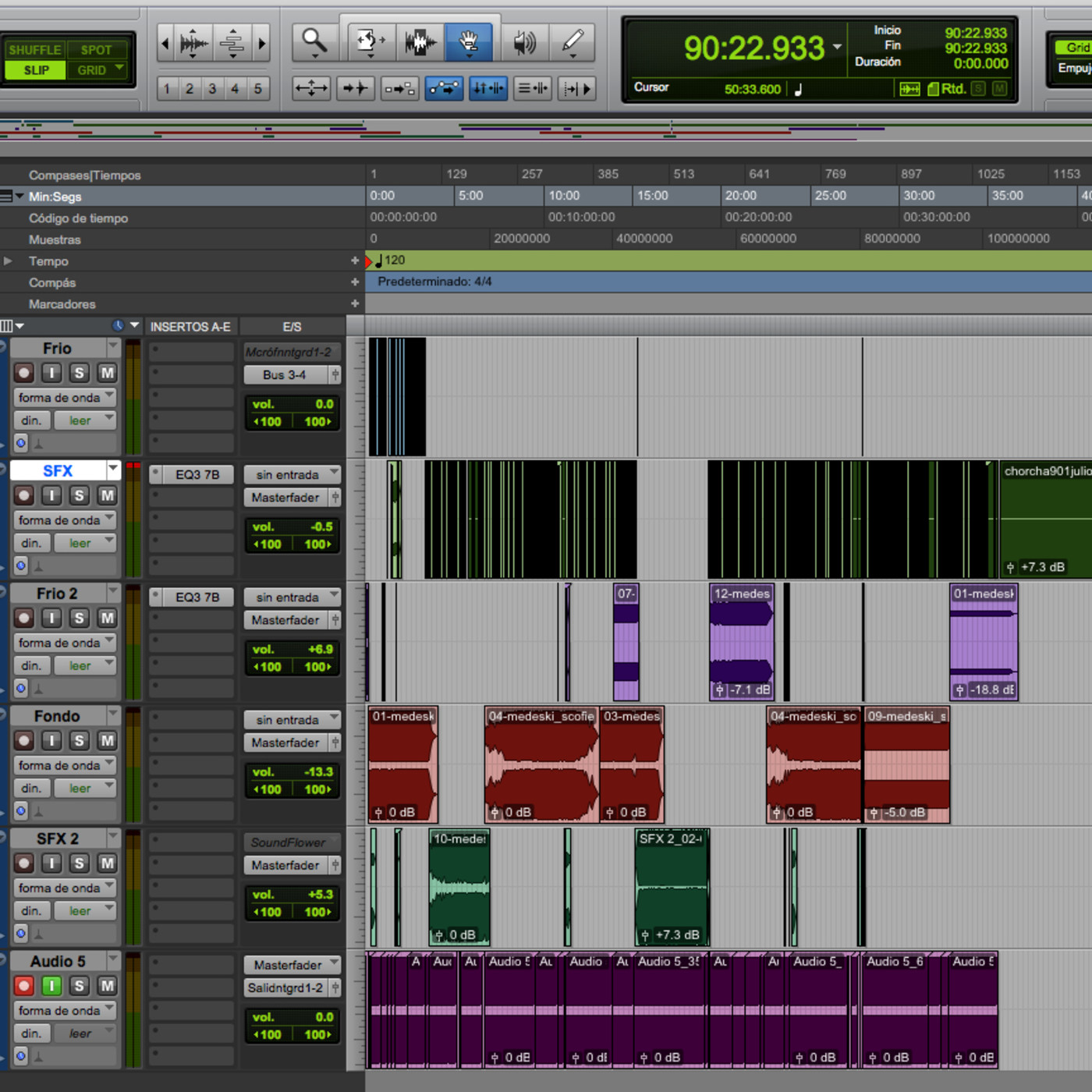Select the 04-medeski_scofie clip on Fondo
This screenshot has height=1092, width=1092.
pos(541,764)
